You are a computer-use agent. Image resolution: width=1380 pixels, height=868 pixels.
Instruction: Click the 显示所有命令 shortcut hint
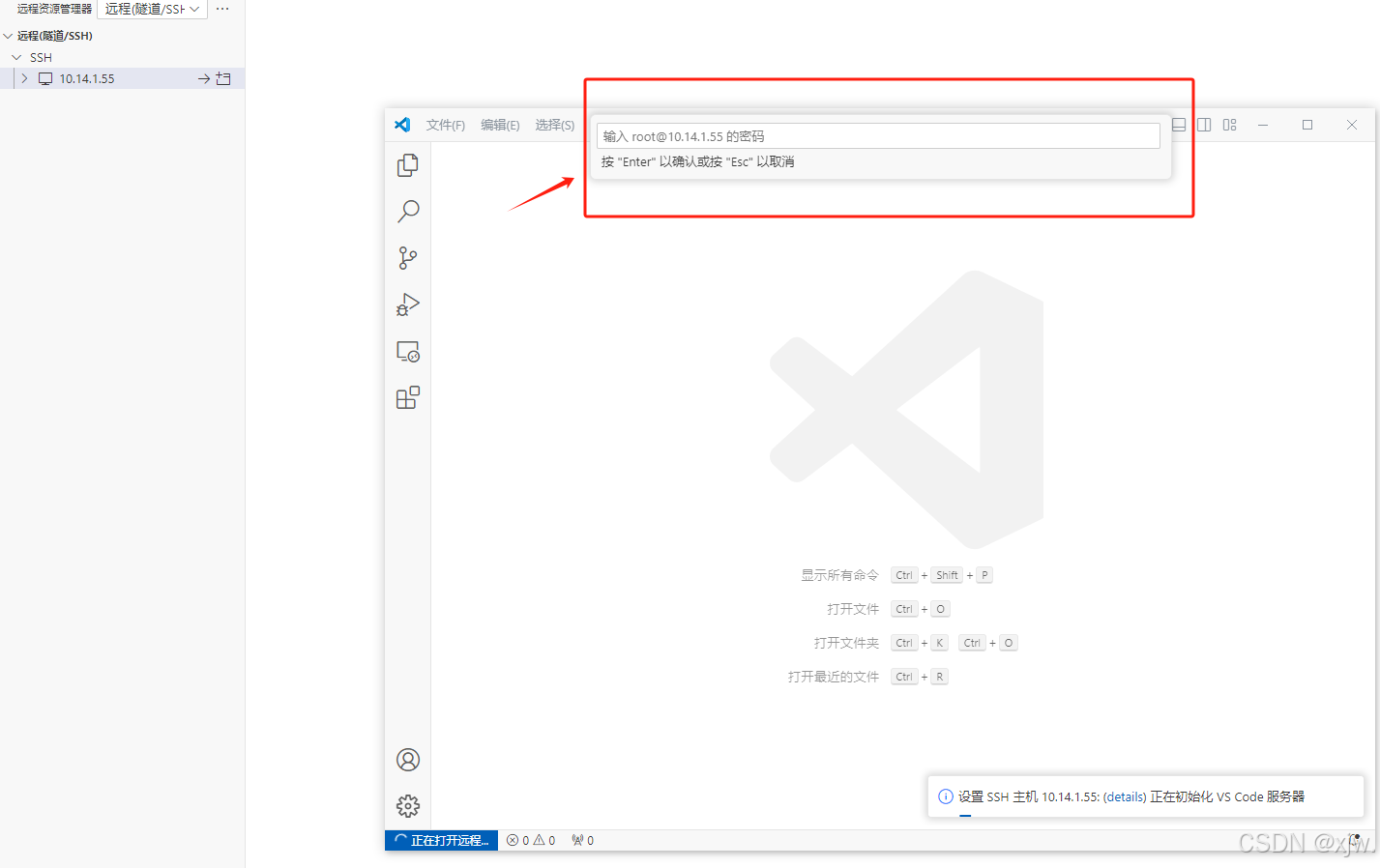[839, 575]
